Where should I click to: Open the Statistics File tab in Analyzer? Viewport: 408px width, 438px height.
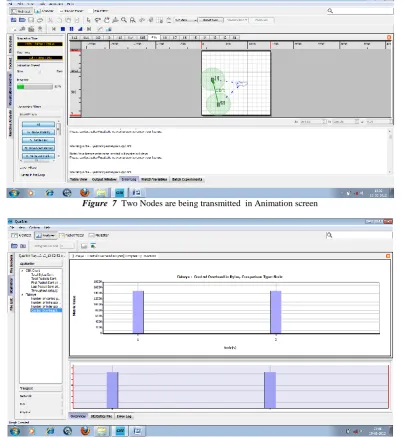[x=101, y=416]
